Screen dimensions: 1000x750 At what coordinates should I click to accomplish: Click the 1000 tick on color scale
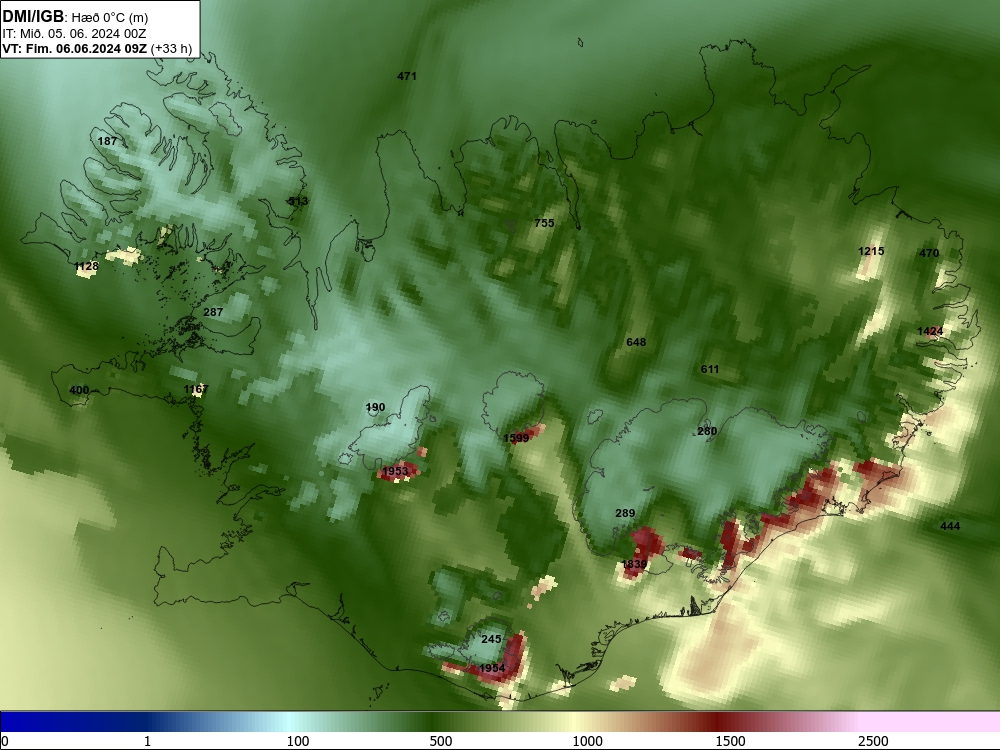[x=587, y=740]
